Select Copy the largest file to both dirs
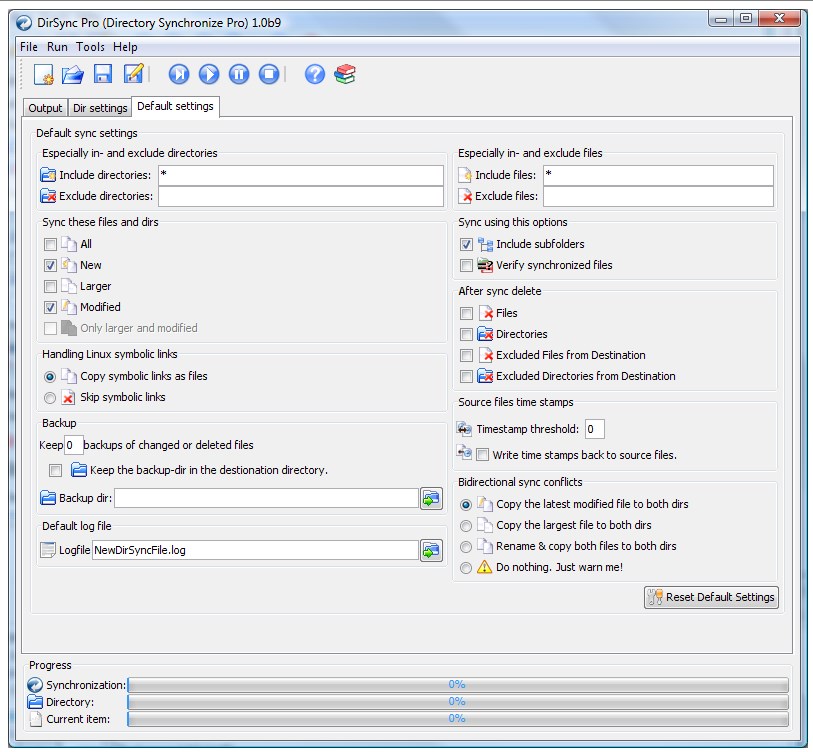Screen dimensions: 813x752 [x=466, y=526]
